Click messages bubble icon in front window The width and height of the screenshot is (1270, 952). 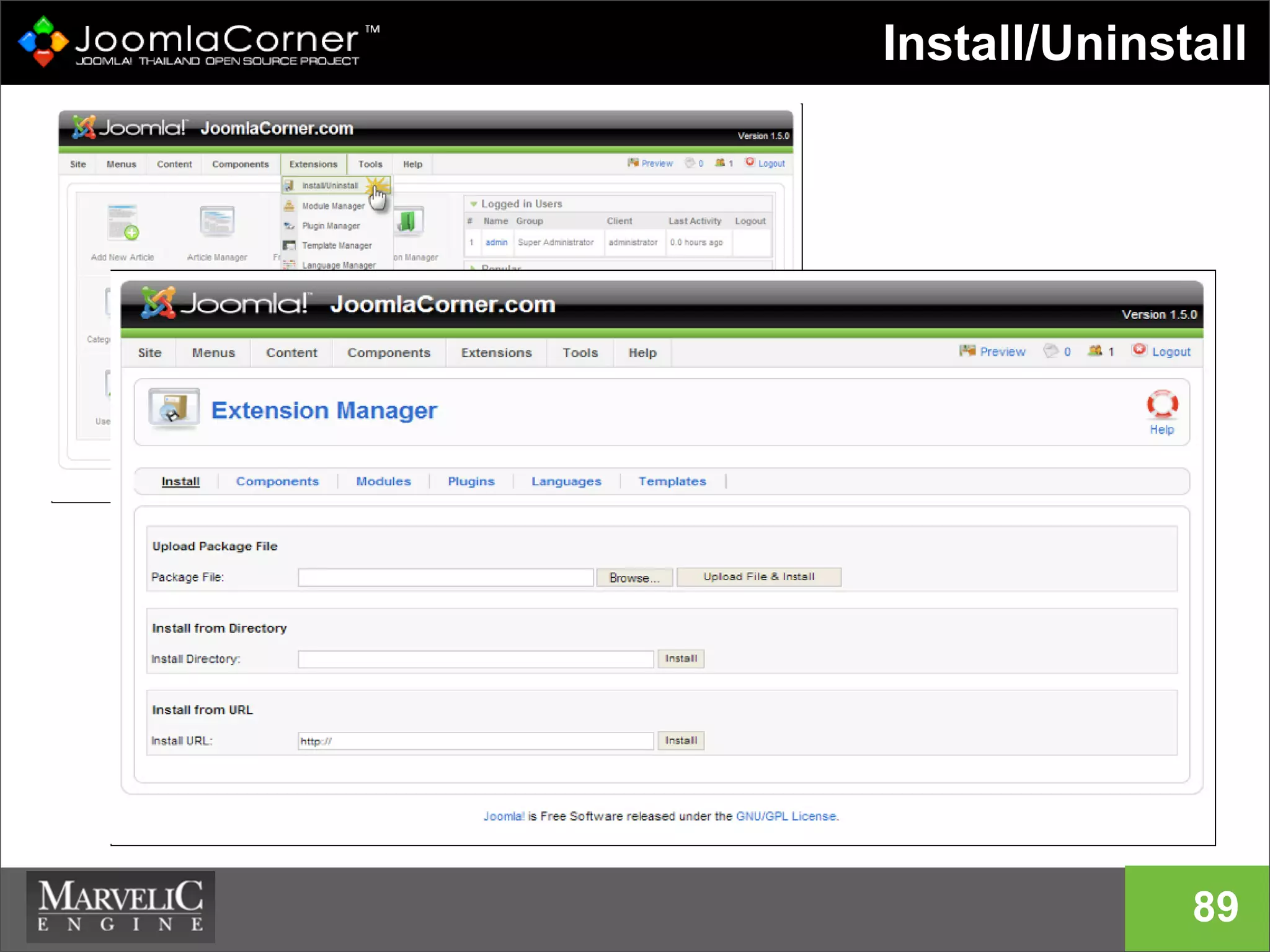(x=1050, y=351)
